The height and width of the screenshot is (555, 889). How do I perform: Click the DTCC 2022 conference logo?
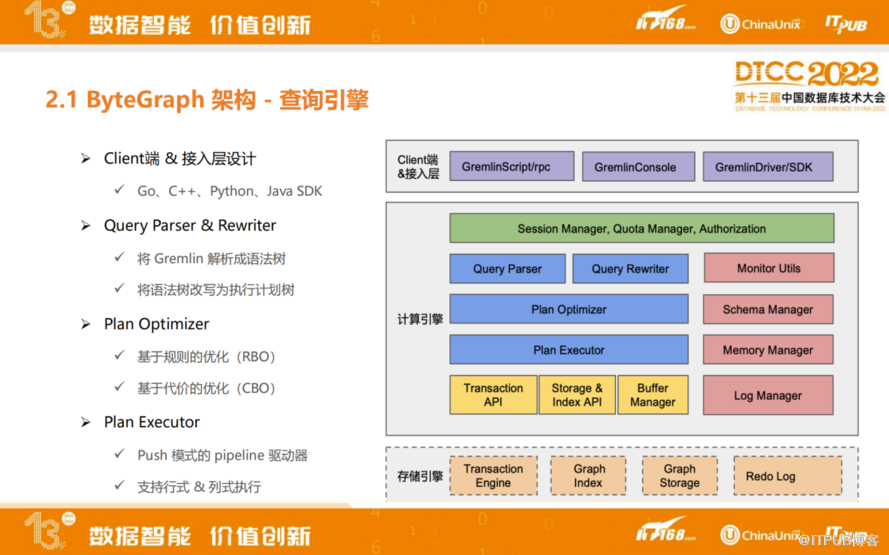[809, 84]
